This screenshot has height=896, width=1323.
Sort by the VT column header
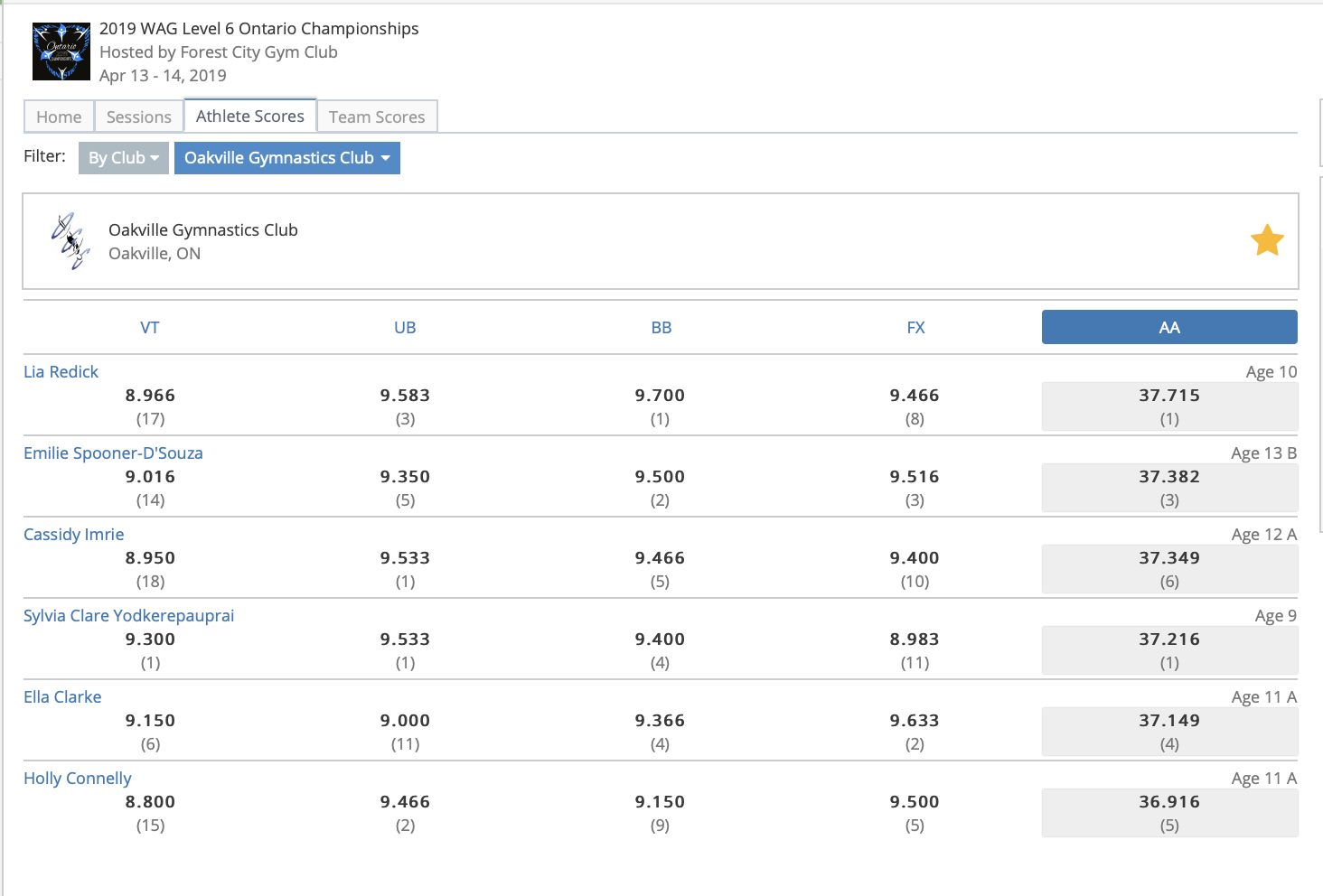pos(150,328)
